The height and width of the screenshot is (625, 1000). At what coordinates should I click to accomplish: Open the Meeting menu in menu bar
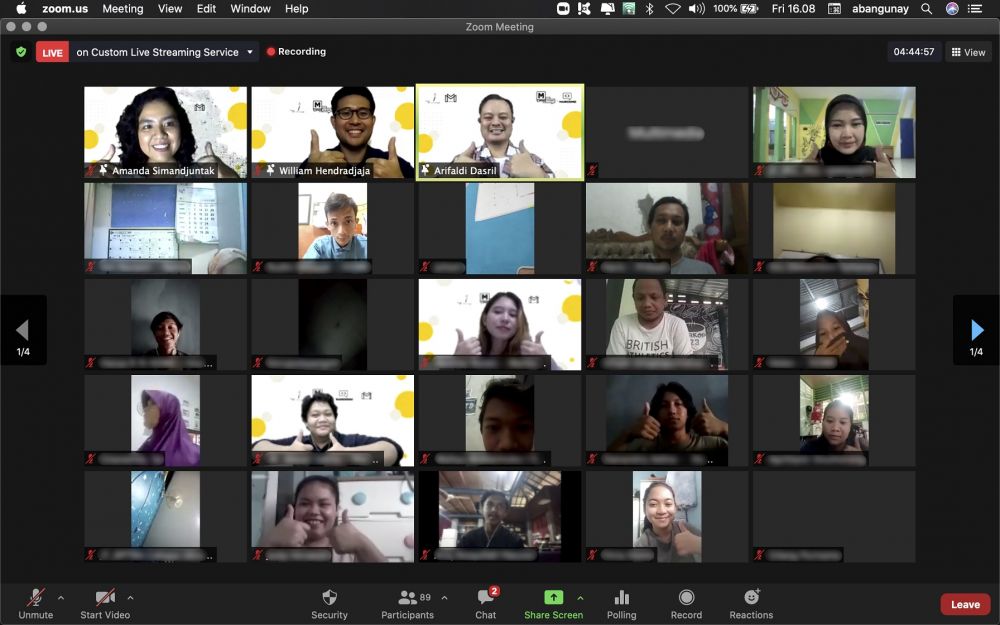tap(122, 8)
